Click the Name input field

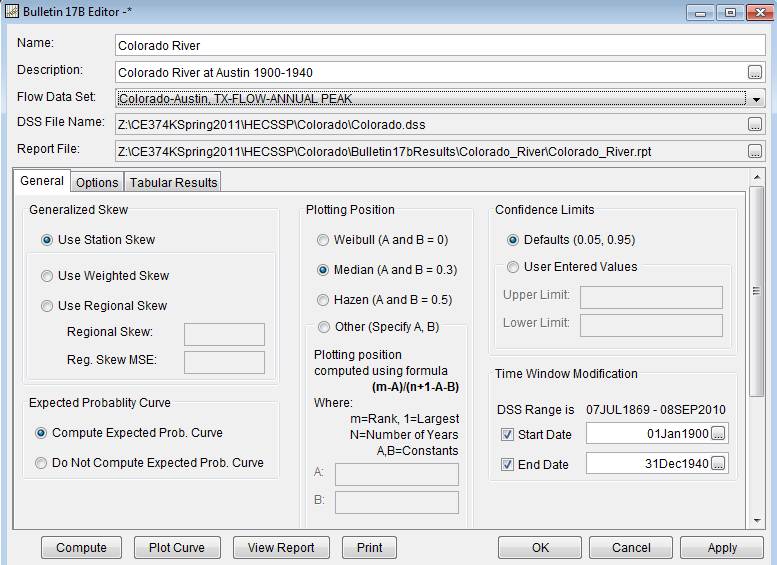(440, 46)
